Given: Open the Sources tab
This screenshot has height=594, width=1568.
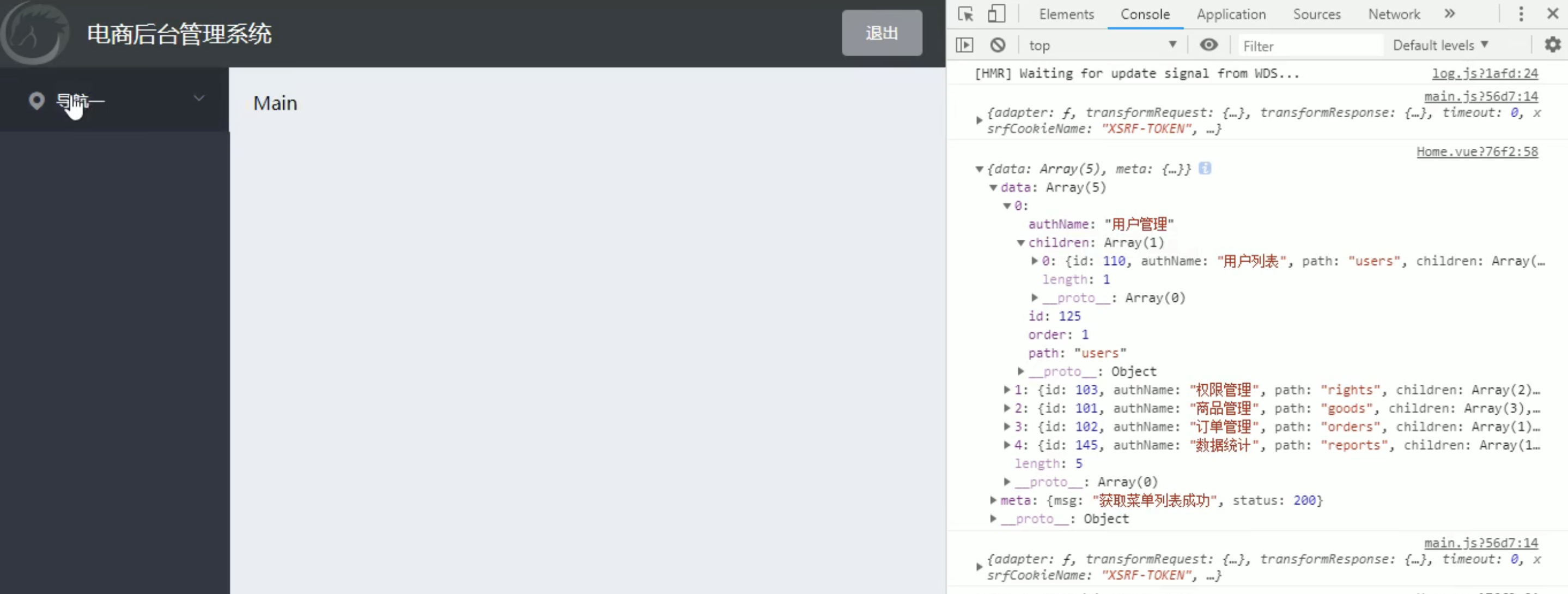Looking at the screenshot, I should pyautogui.click(x=1317, y=14).
